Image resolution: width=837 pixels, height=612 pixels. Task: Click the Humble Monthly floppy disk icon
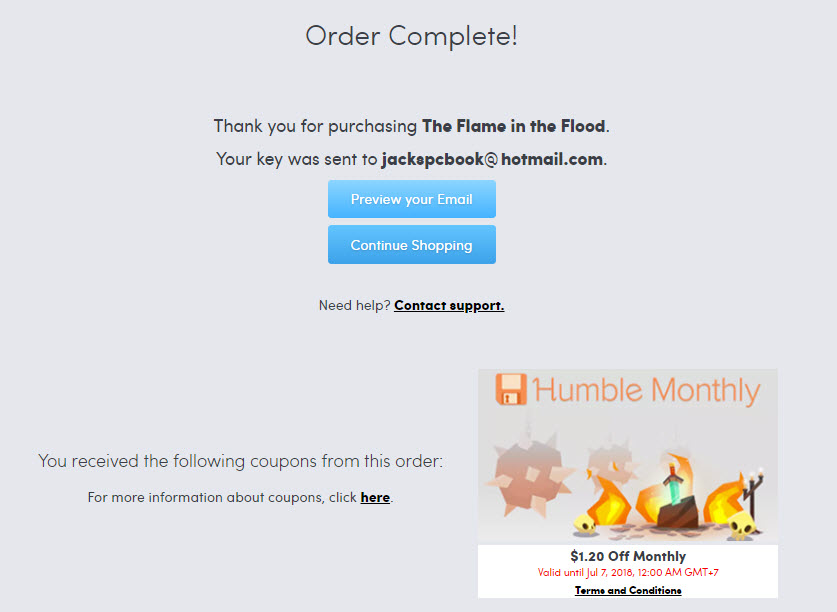click(x=511, y=389)
